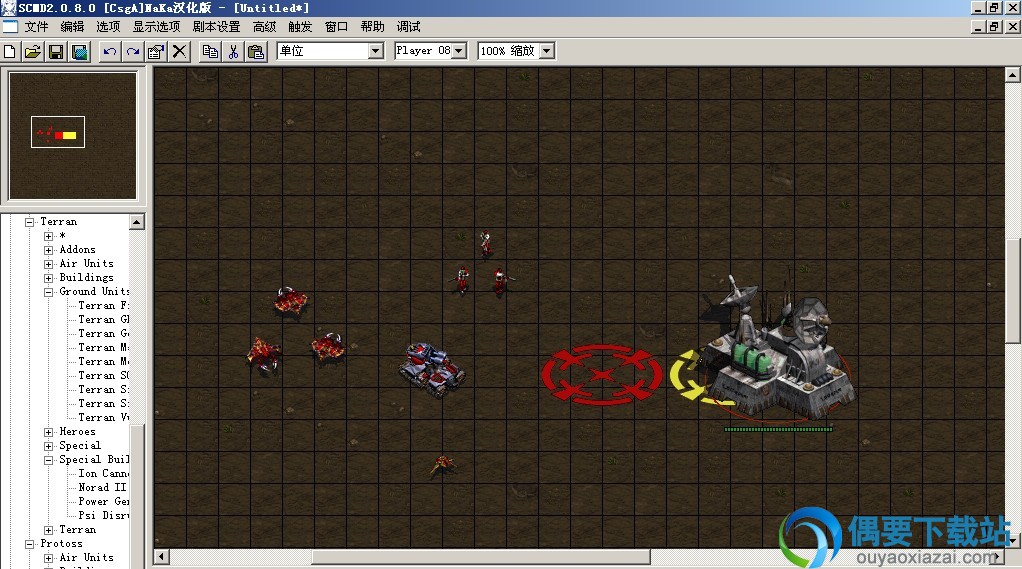The height and width of the screenshot is (569, 1022).
Task: Expand the lower Terran subnode
Action: click(48, 531)
